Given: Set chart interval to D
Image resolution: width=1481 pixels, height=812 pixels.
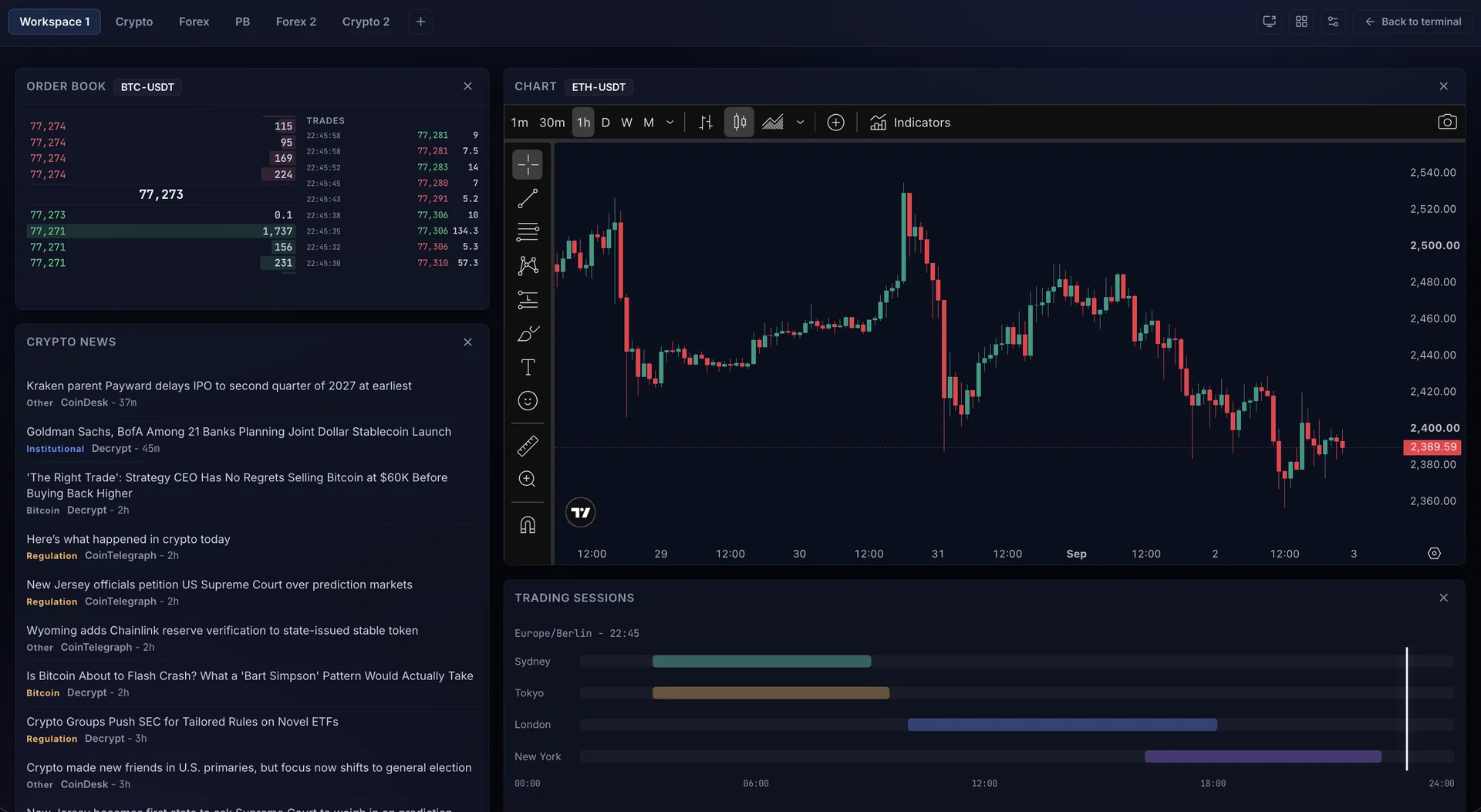Looking at the screenshot, I should click(606, 123).
